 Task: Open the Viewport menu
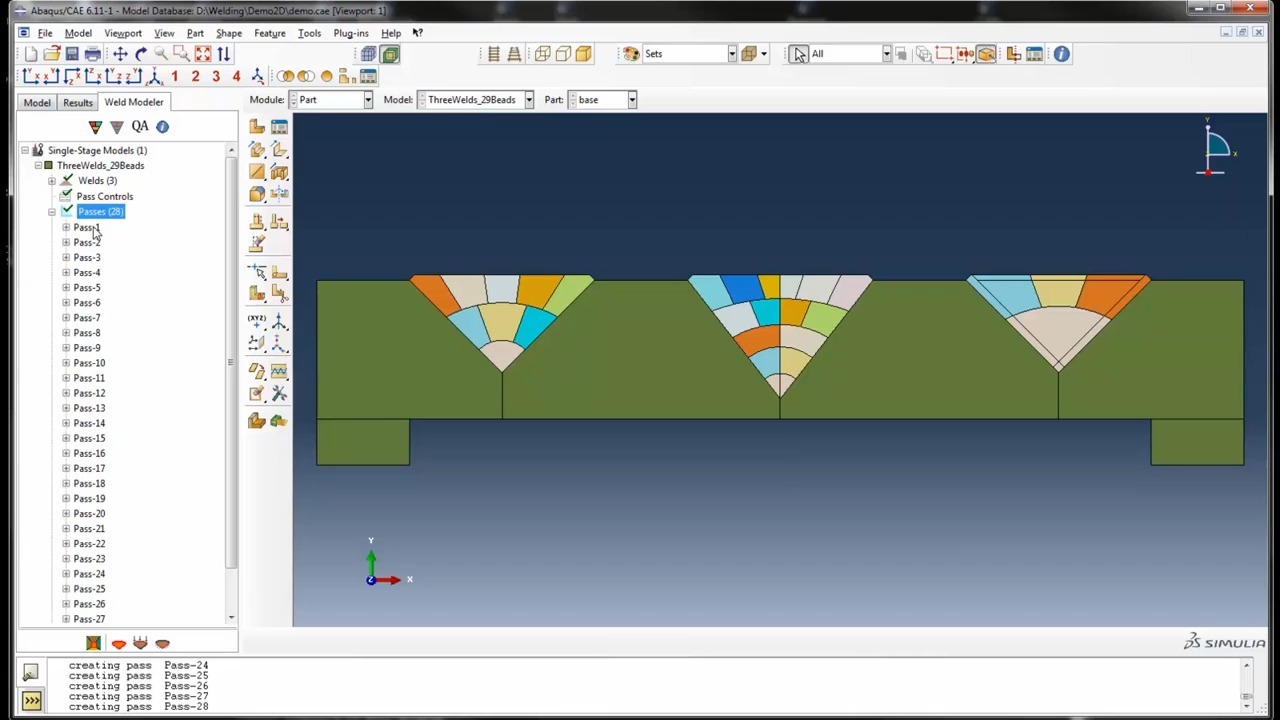(x=123, y=33)
